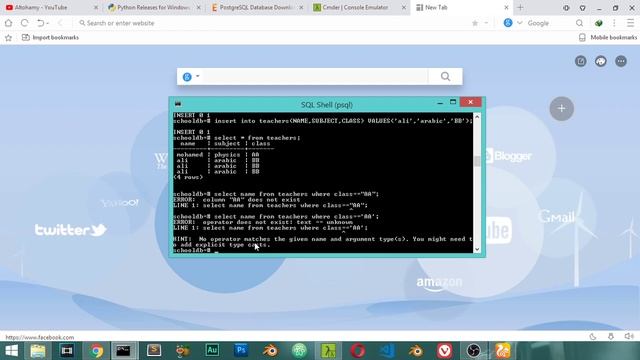Click the blue search engine logo in toolbar
This screenshot has width=640, height=360.
click(x=508, y=23)
